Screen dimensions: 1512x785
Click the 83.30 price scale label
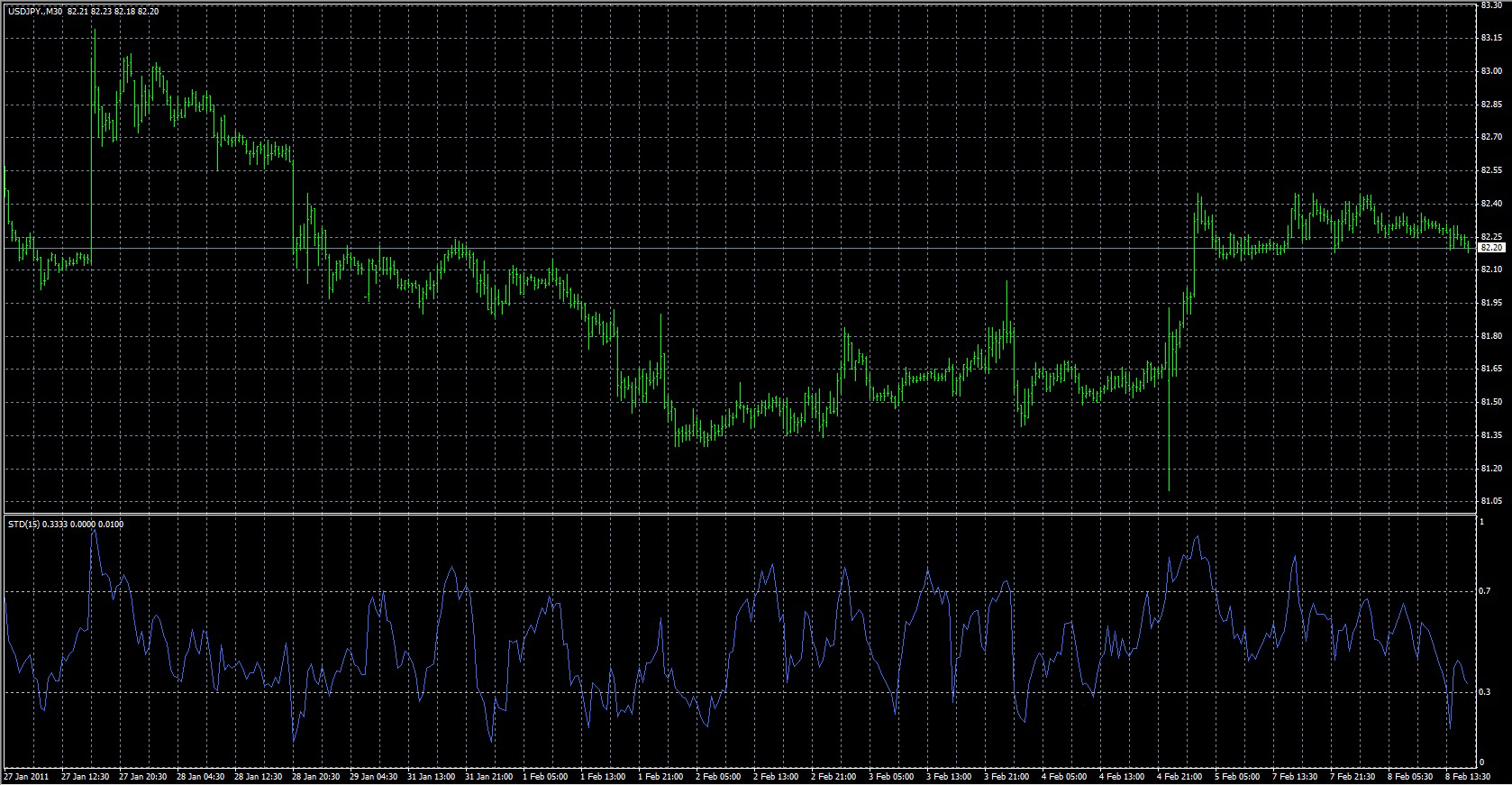point(1490,5)
